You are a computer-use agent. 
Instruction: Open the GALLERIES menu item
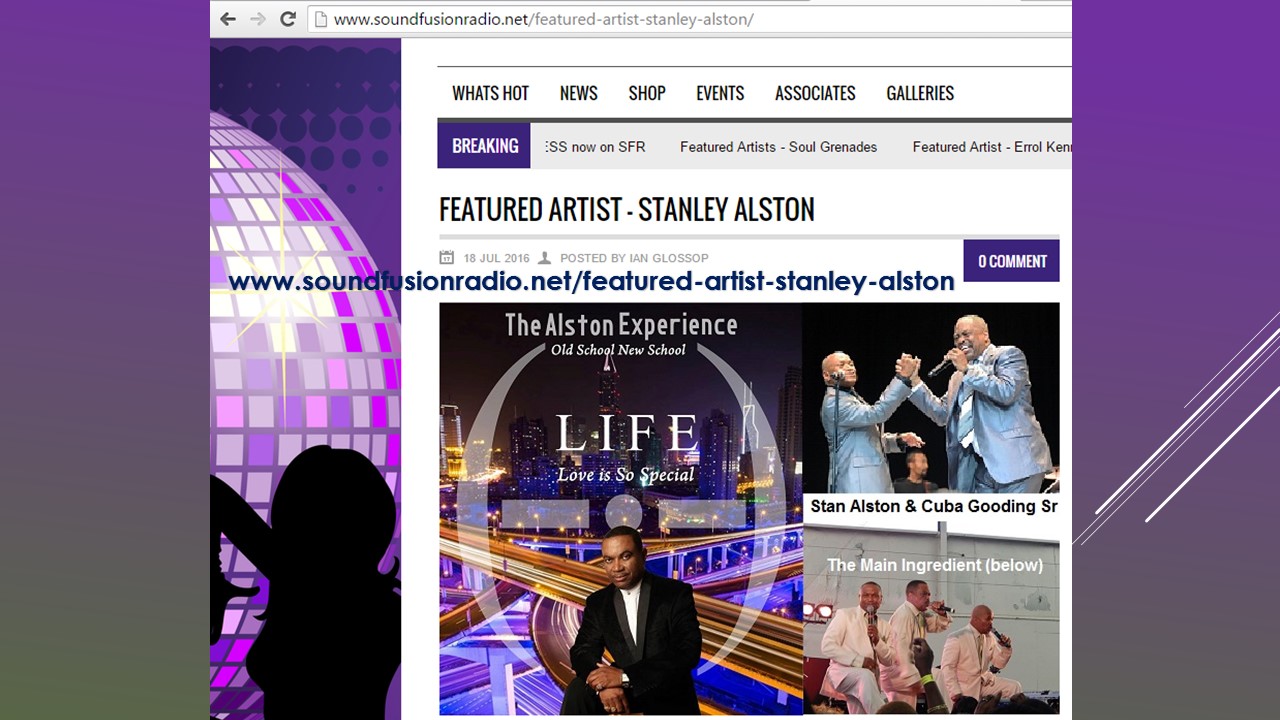[x=920, y=93]
